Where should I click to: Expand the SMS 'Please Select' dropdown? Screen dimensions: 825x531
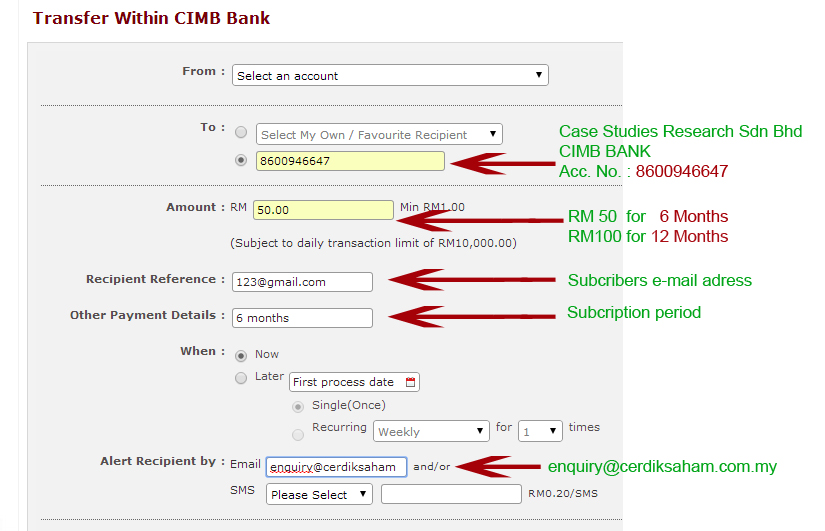(319, 494)
